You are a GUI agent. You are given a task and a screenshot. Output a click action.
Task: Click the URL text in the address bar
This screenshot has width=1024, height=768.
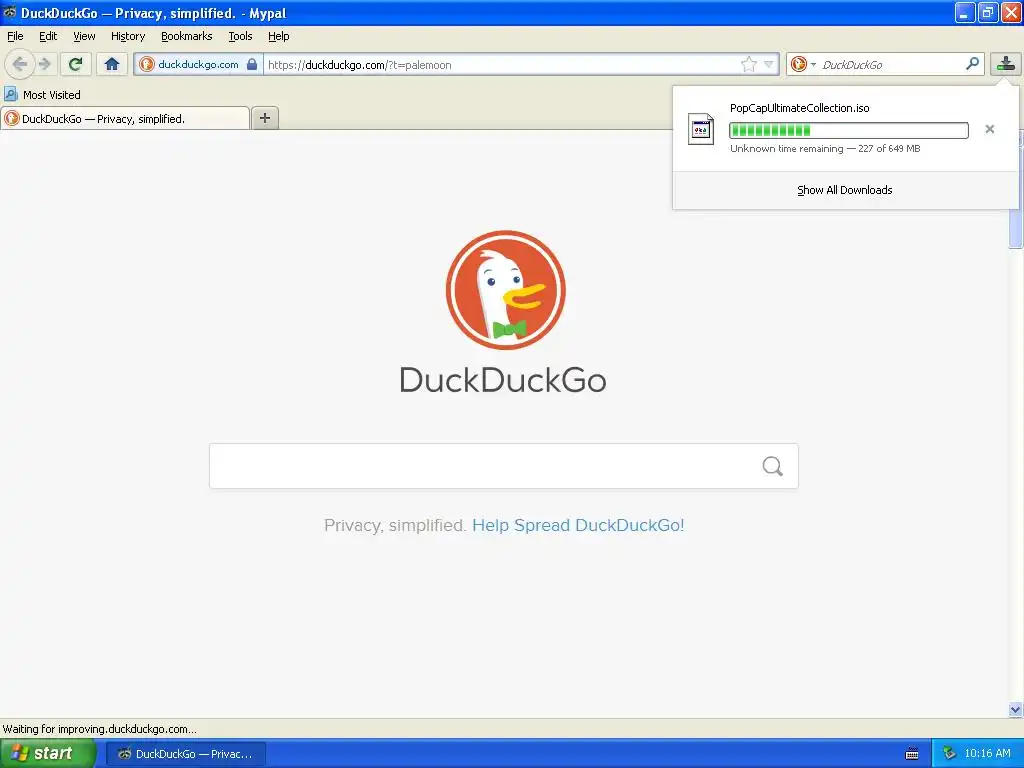pos(359,65)
